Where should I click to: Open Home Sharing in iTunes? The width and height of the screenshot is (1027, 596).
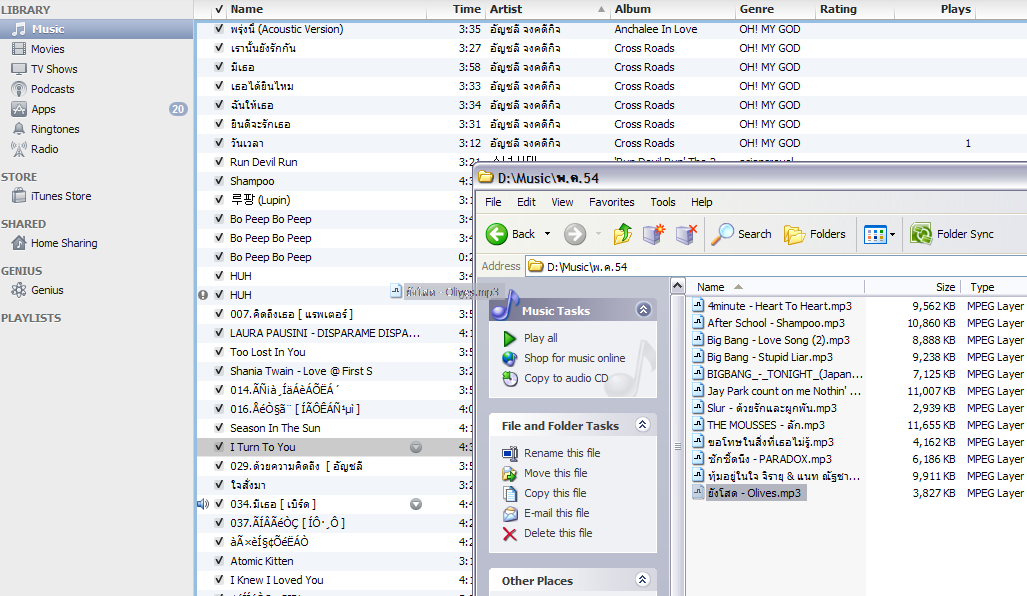coord(64,243)
